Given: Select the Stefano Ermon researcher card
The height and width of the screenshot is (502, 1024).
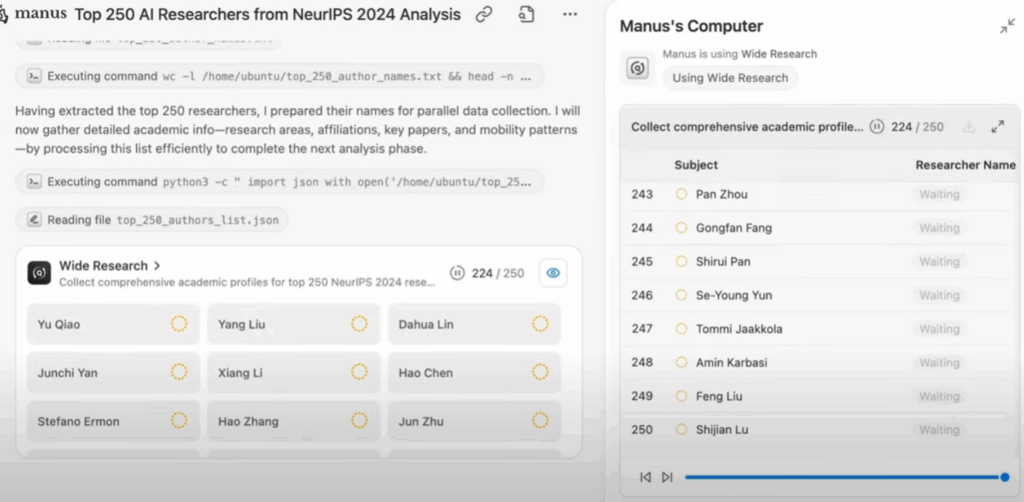Looking at the screenshot, I should (x=113, y=421).
